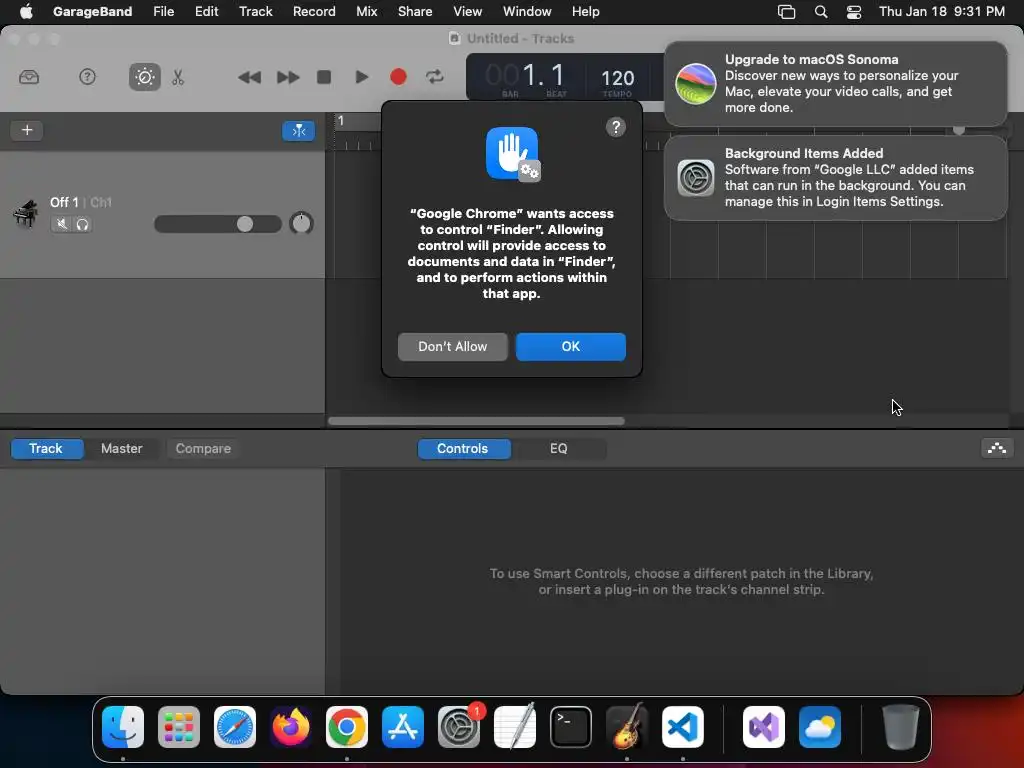This screenshot has height=768, width=1024.
Task: Click bar 1 in the timeline ruler
Action: [x=340, y=121]
